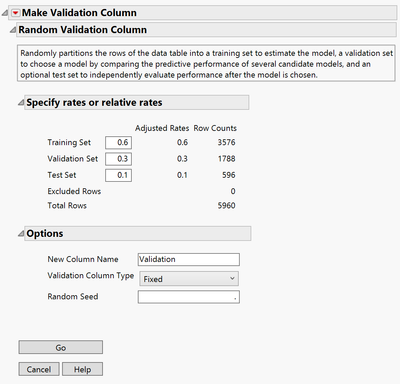Screen dimensions: 400x384
Task: Click the Cancel button
Action: pos(39,369)
